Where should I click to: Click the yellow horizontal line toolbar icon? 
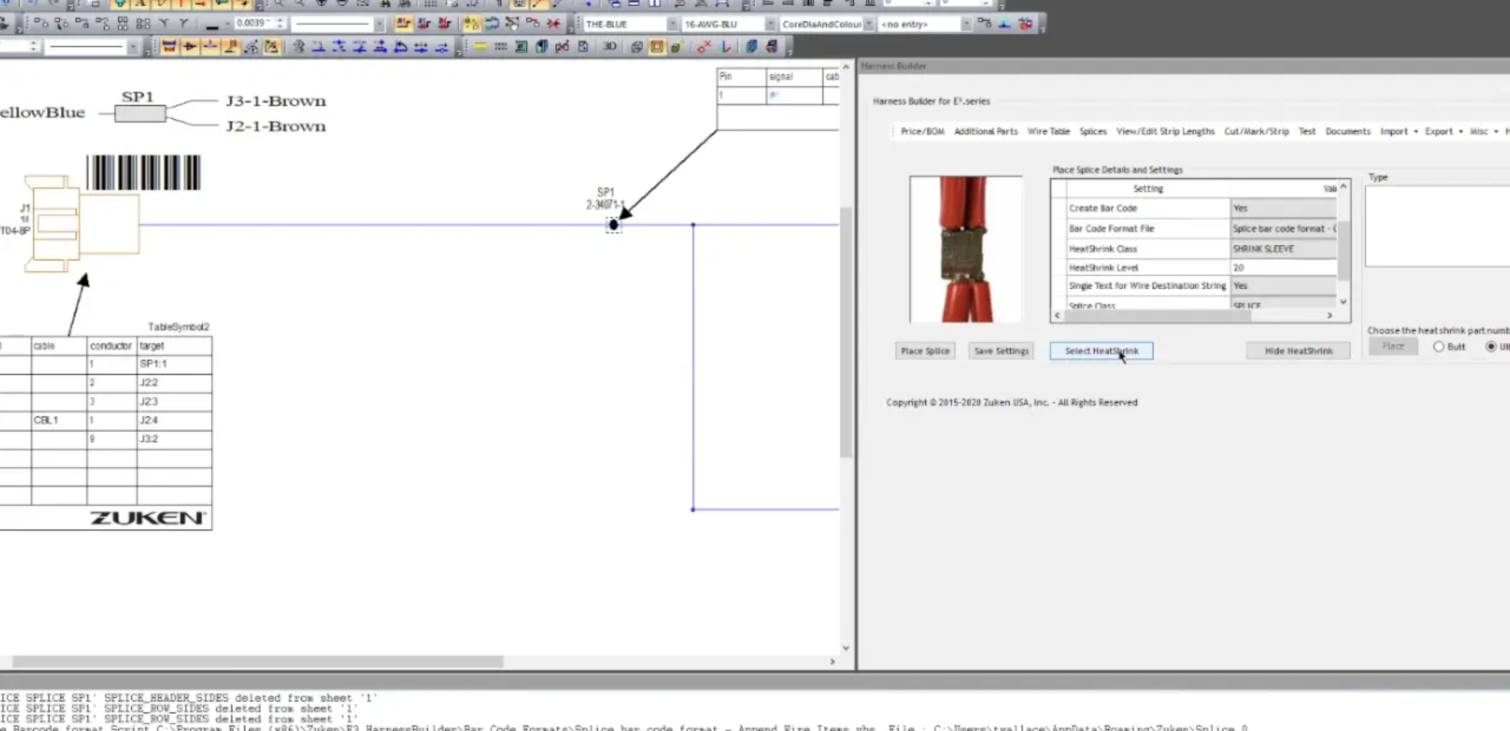480,46
